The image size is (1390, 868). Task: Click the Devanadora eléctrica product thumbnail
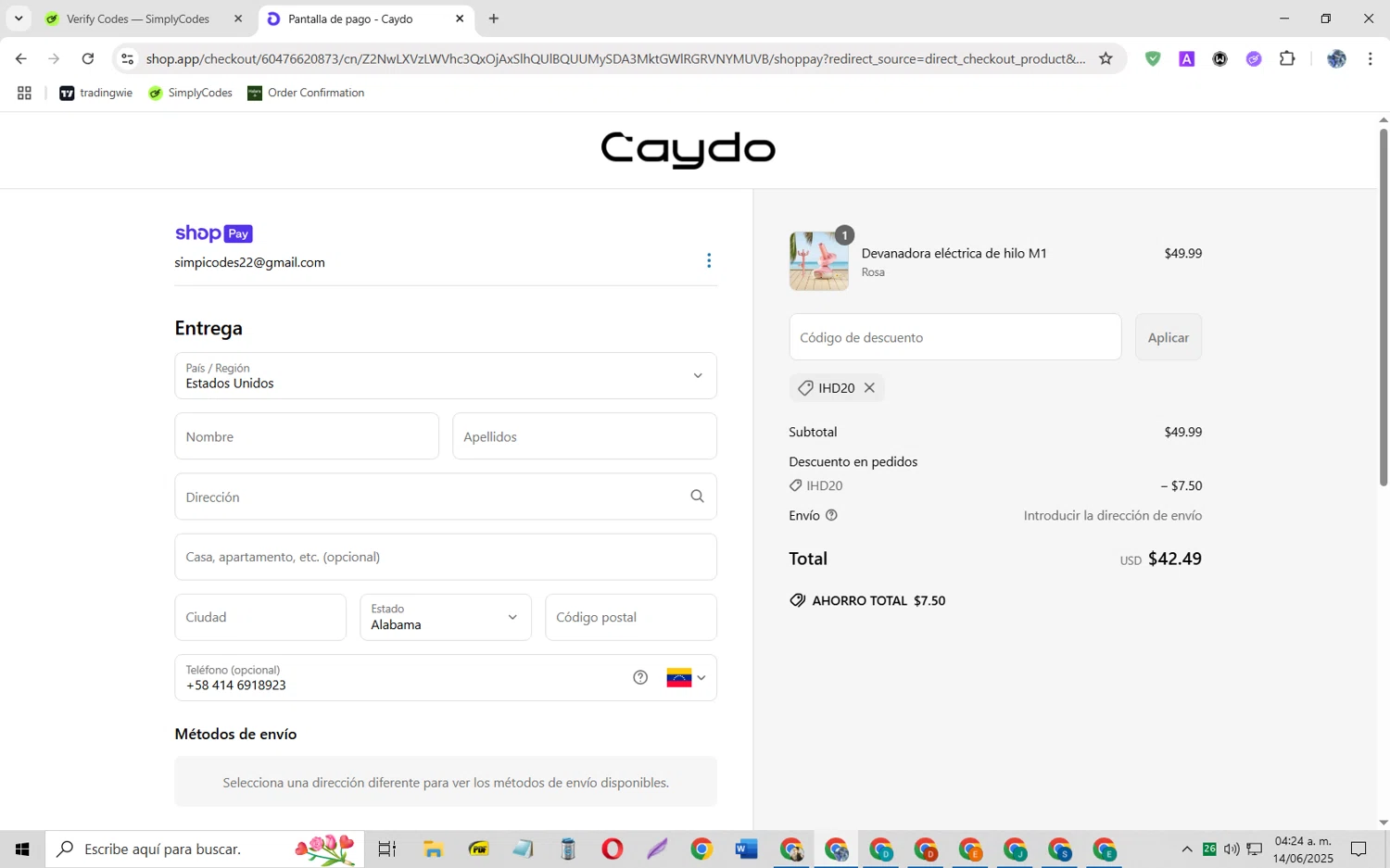[819, 261]
